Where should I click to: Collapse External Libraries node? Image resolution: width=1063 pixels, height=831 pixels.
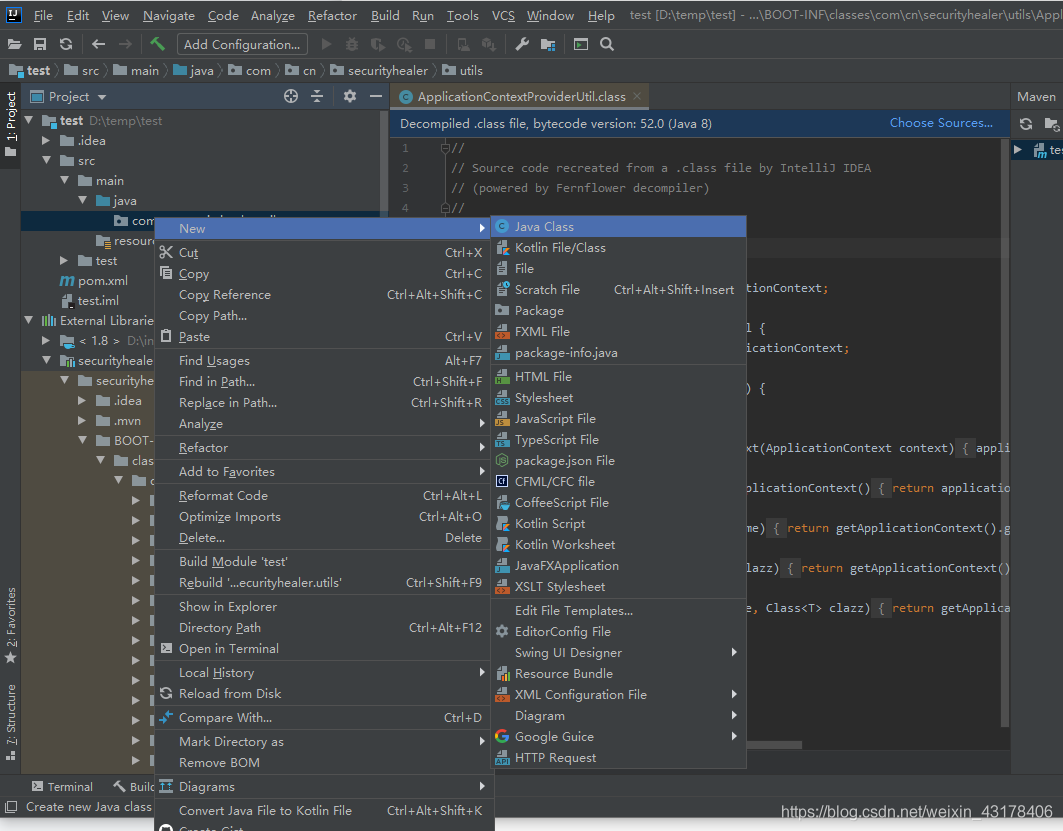click(29, 320)
